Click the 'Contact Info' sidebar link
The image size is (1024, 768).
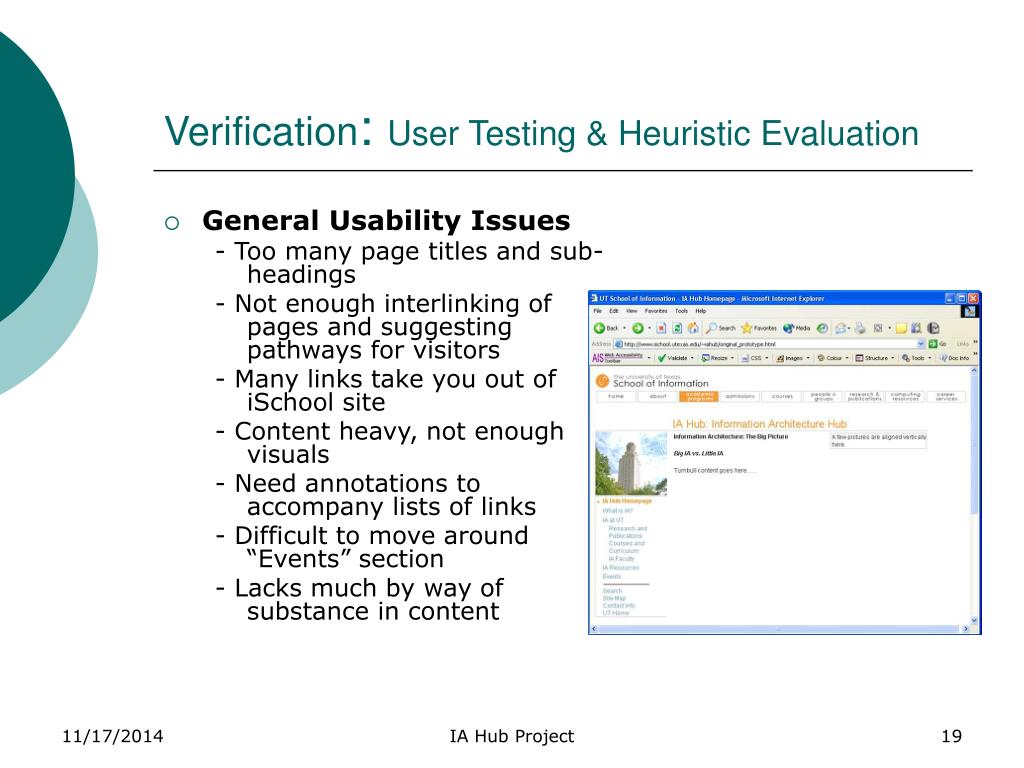pyautogui.click(x=619, y=606)
